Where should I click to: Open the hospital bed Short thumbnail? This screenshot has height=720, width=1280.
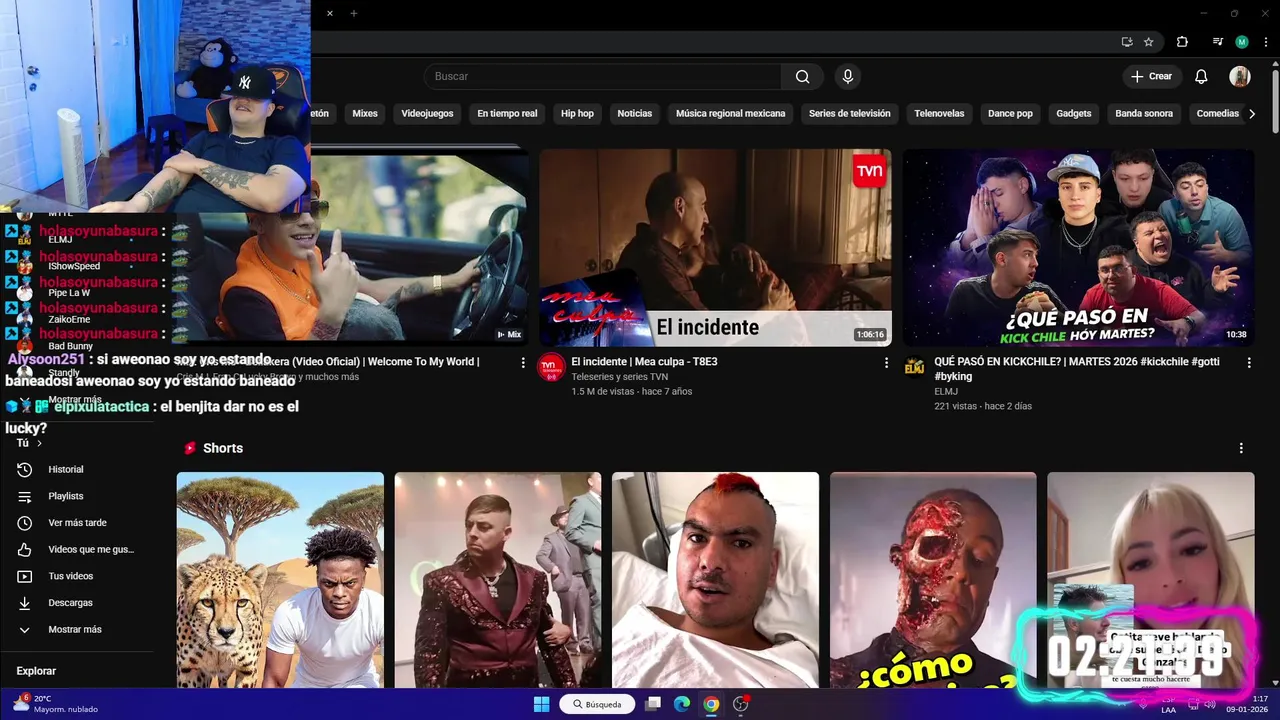pos(715,580)
